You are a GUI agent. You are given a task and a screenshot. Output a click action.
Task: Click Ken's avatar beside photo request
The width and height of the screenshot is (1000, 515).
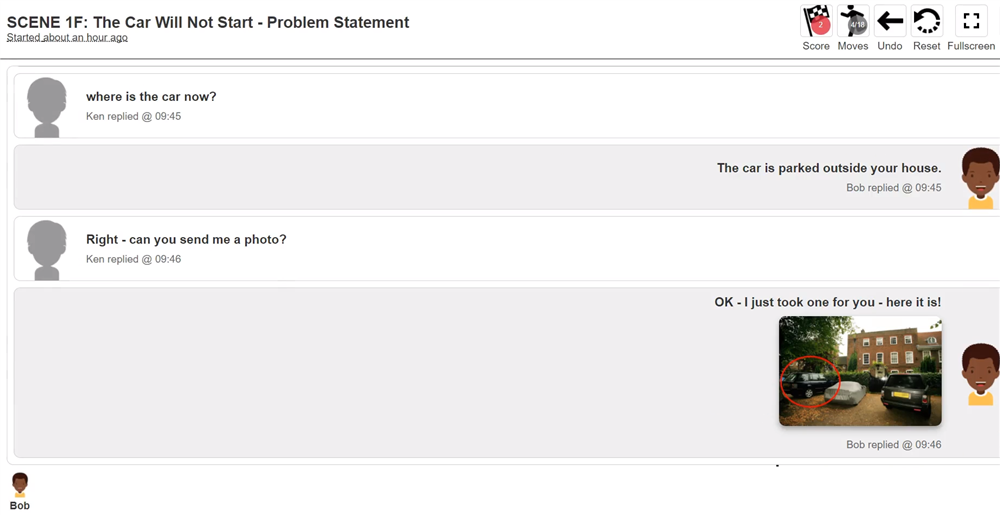[47, 250]
